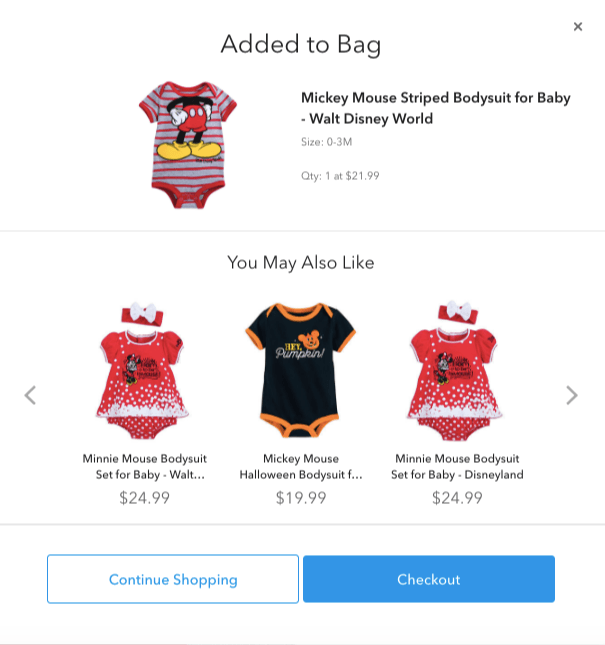Open Mickey Mouse Halloween Bodysuit title link
This screenshot has width=605, height=645.
[x=300, y=466]
